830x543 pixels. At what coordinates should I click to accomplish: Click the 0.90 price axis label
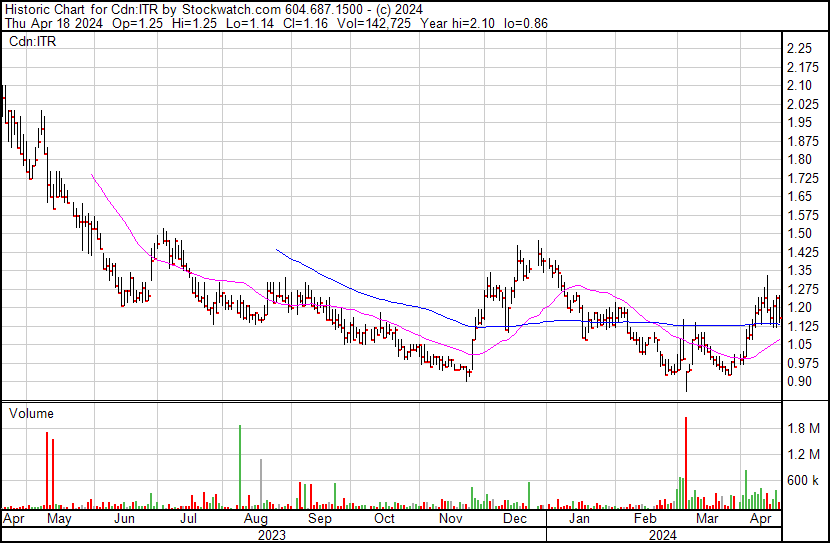(x=798, y=381)
